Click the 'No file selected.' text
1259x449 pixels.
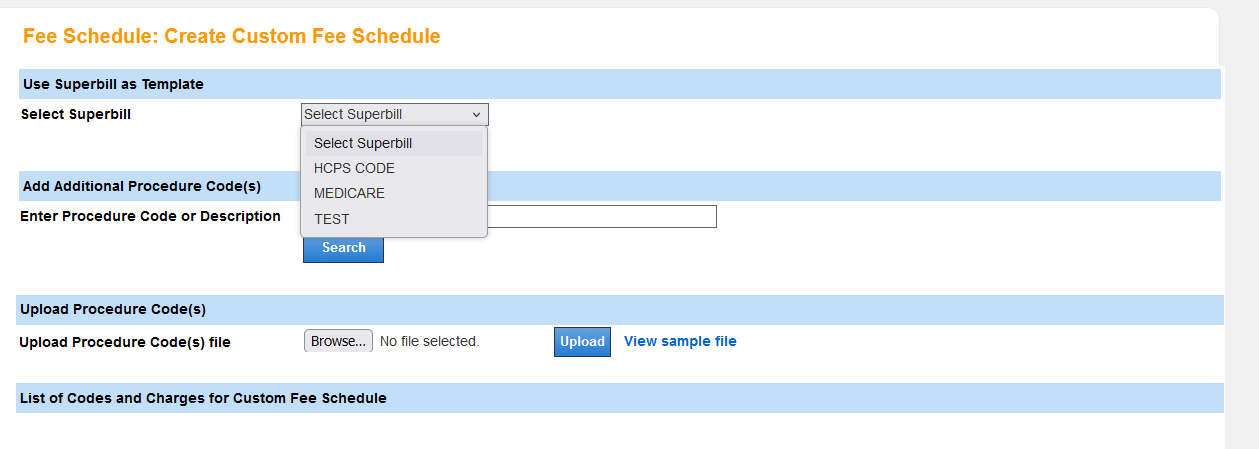pyautogui.click(x=430, y=342)
